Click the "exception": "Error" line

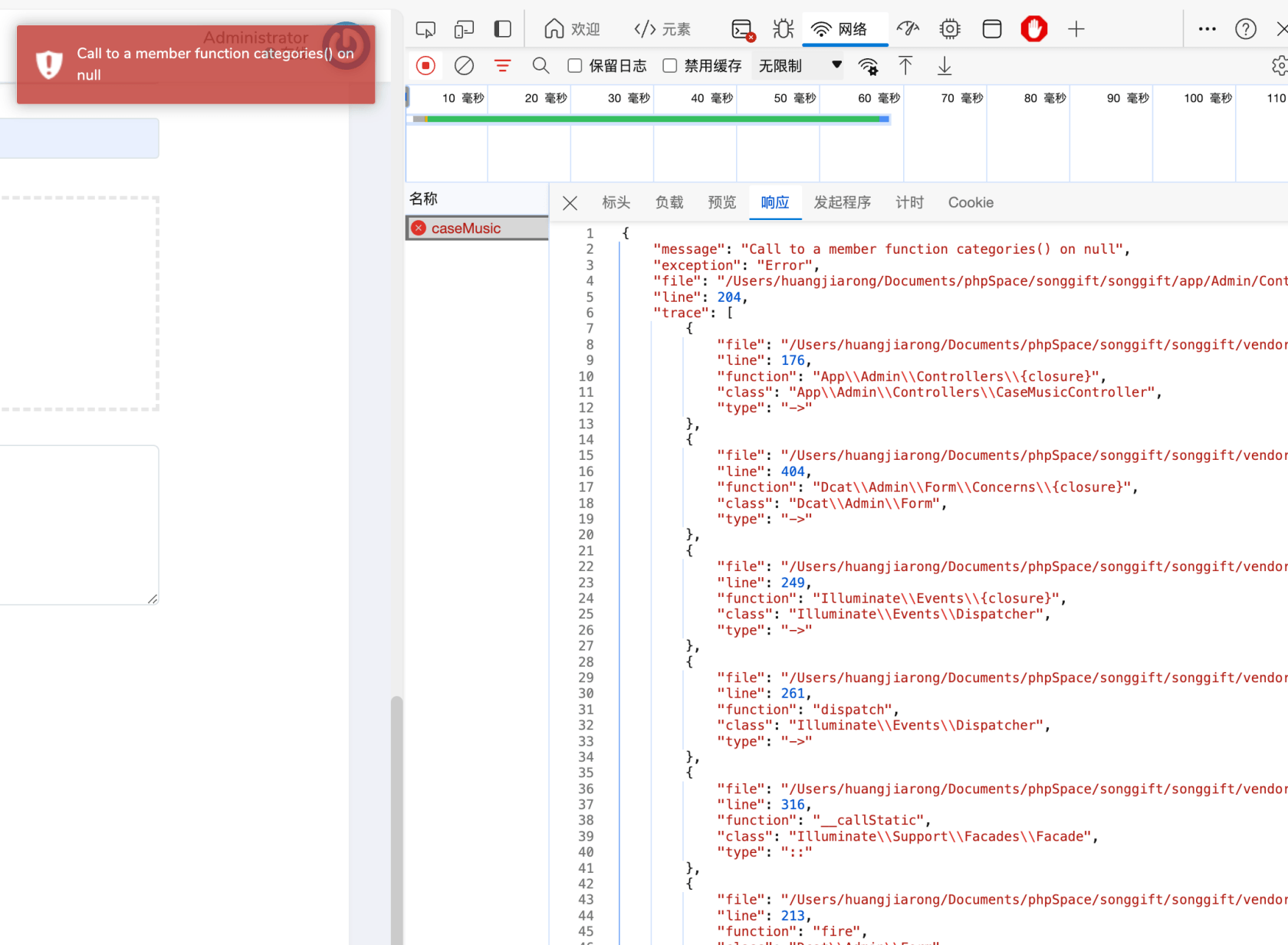(736, 265)
